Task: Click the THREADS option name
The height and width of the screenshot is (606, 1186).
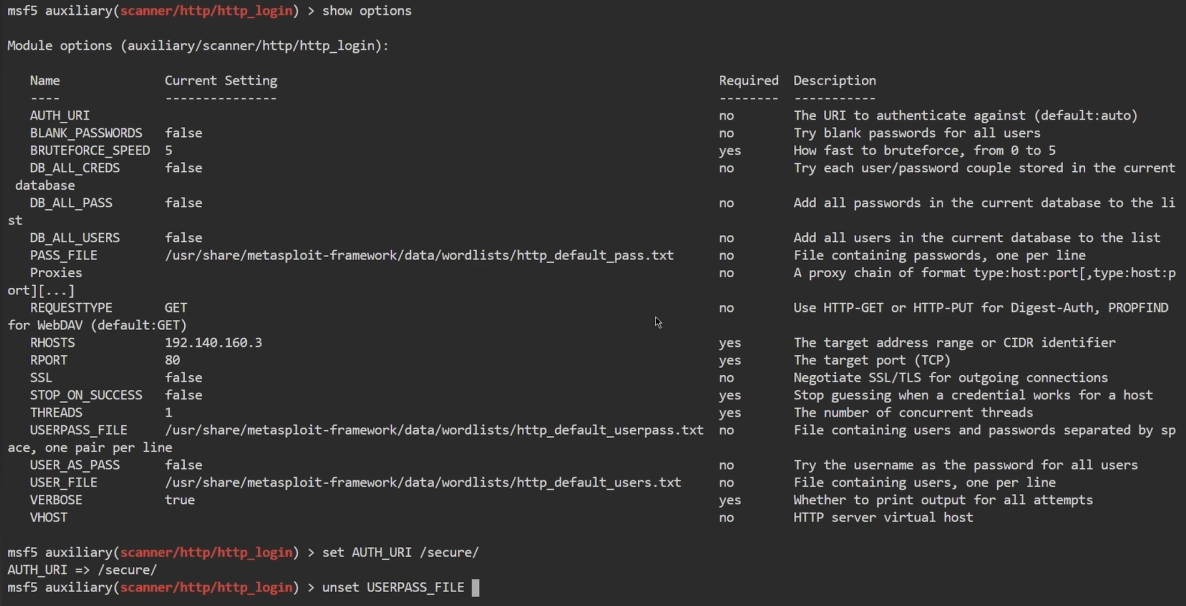Action: (x=56, y=413)
